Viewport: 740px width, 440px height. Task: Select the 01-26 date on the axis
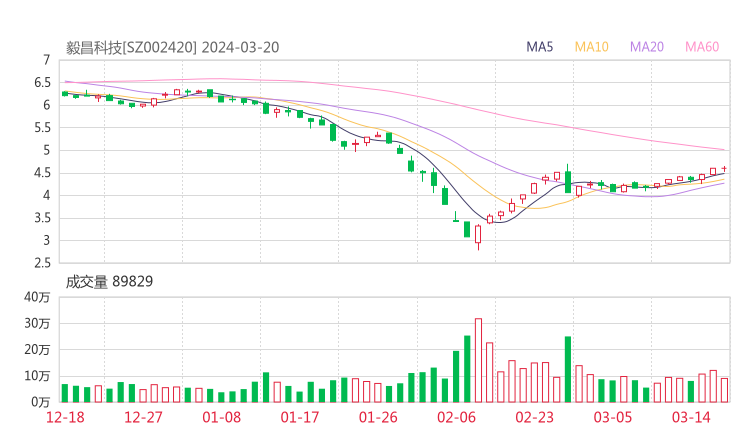point(379,417)
